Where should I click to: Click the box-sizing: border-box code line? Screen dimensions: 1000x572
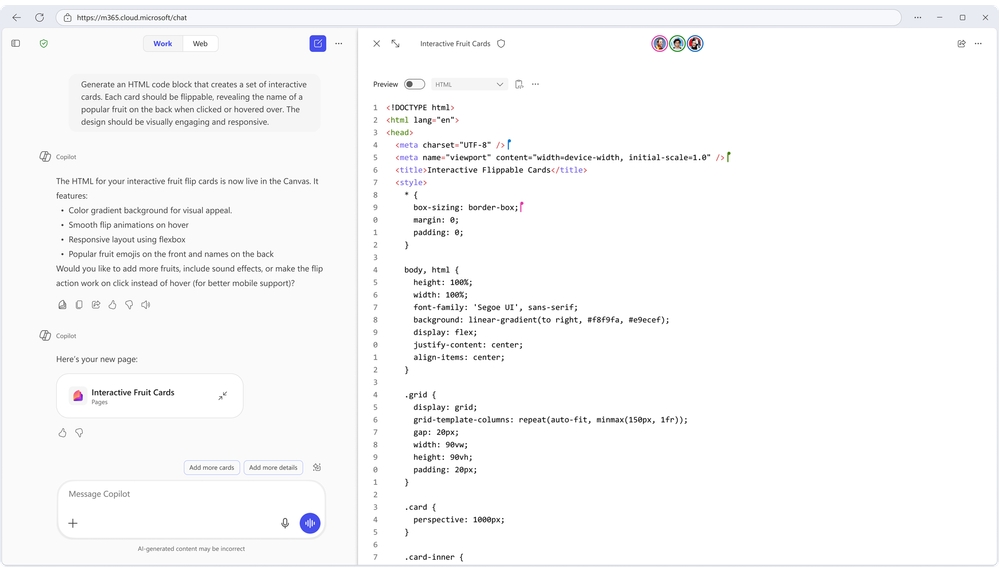click(466, 207)
